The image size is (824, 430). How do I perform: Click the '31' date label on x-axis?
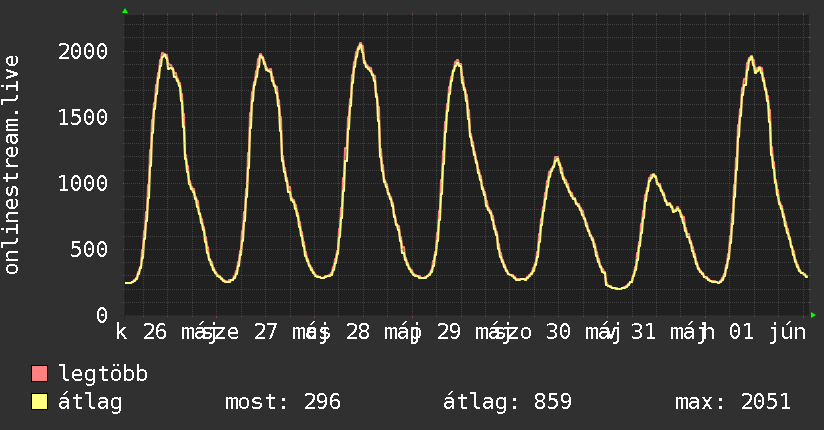point(643,332)
